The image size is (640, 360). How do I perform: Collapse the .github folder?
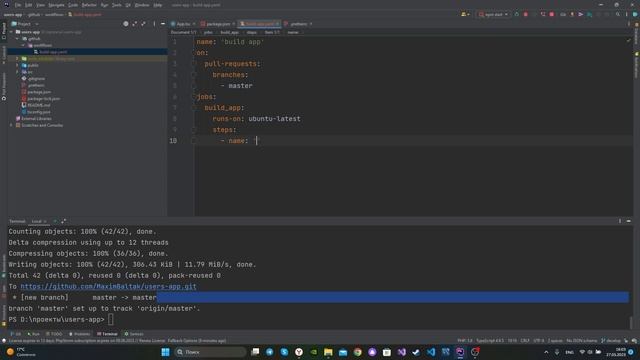click(18, 38)
